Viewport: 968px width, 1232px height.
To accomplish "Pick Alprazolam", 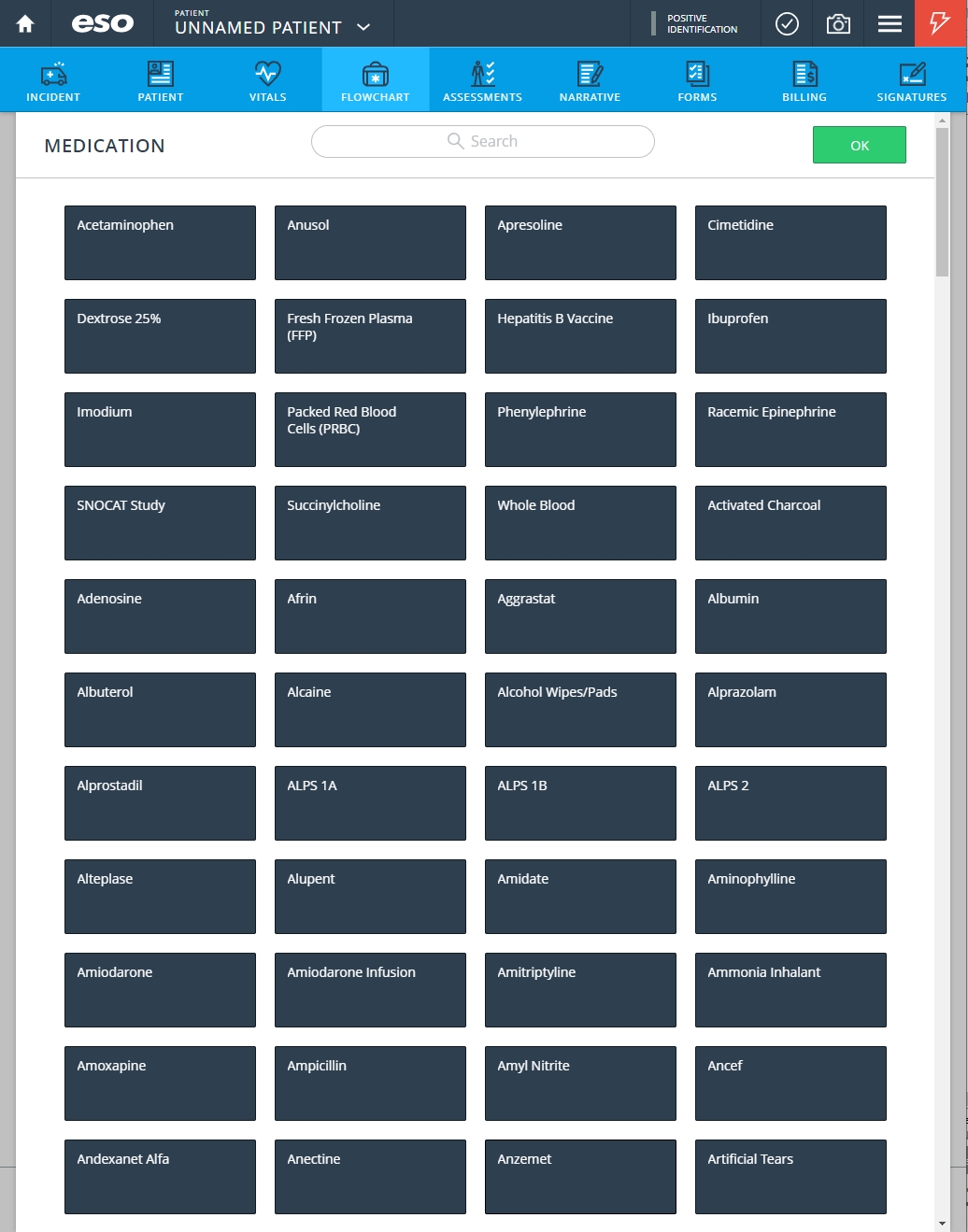I will [x=790, y=710].
